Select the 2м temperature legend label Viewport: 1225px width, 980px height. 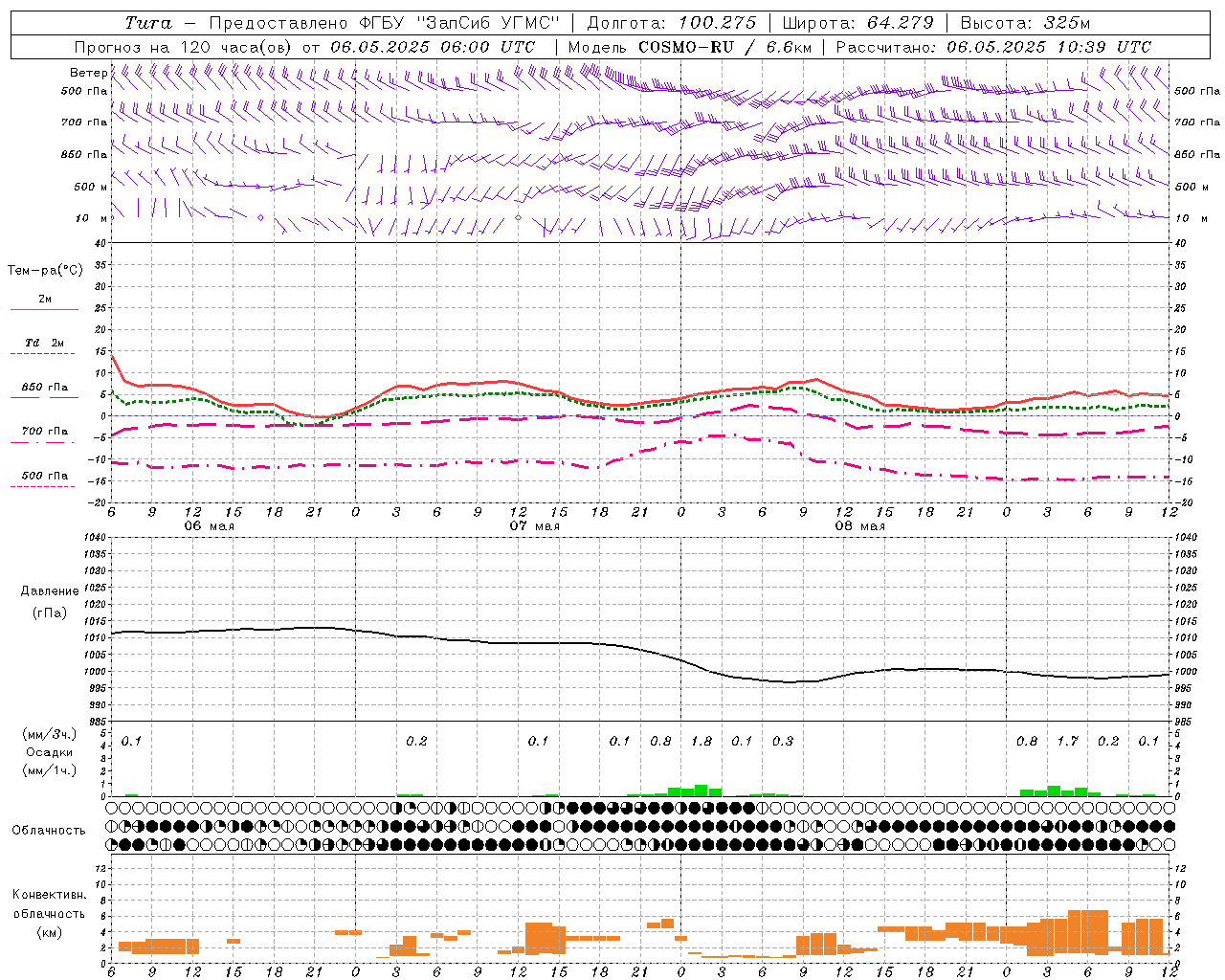[x=45, y=300]
